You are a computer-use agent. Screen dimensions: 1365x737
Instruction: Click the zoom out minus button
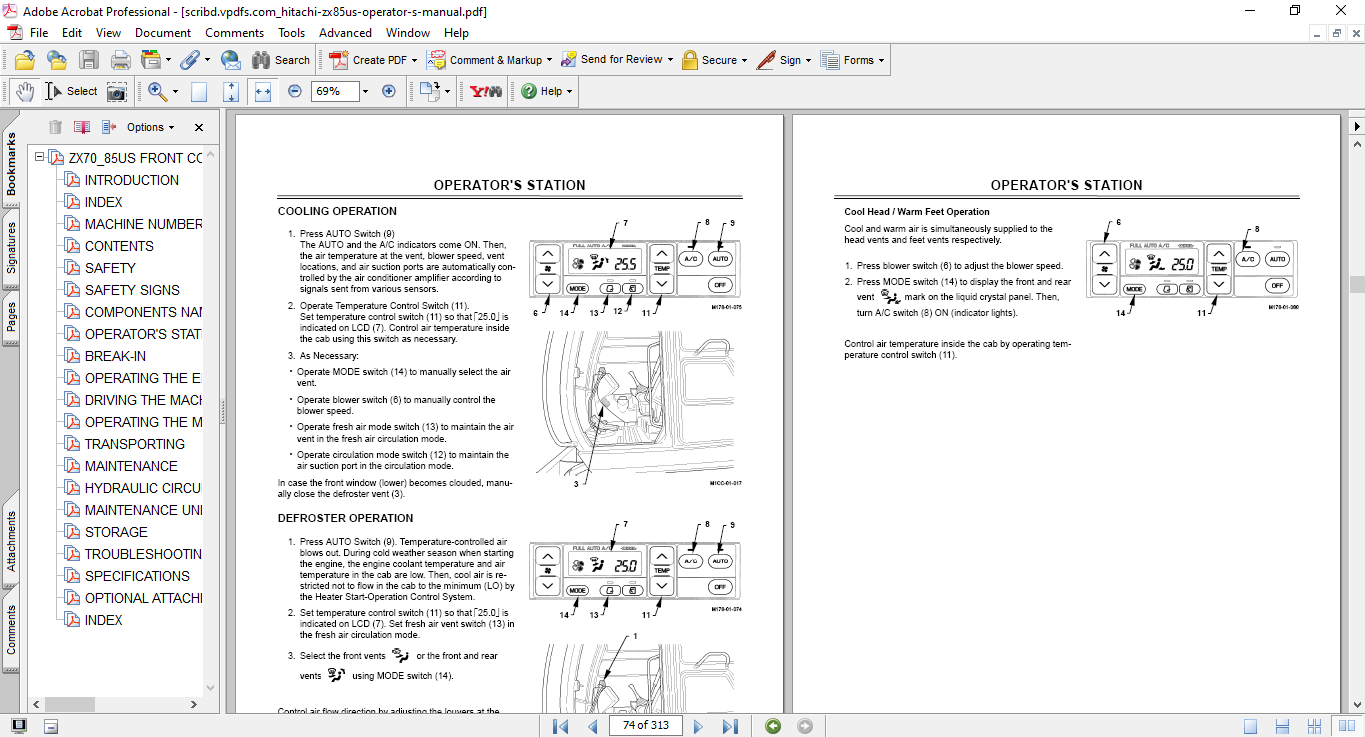click(294, 91)
